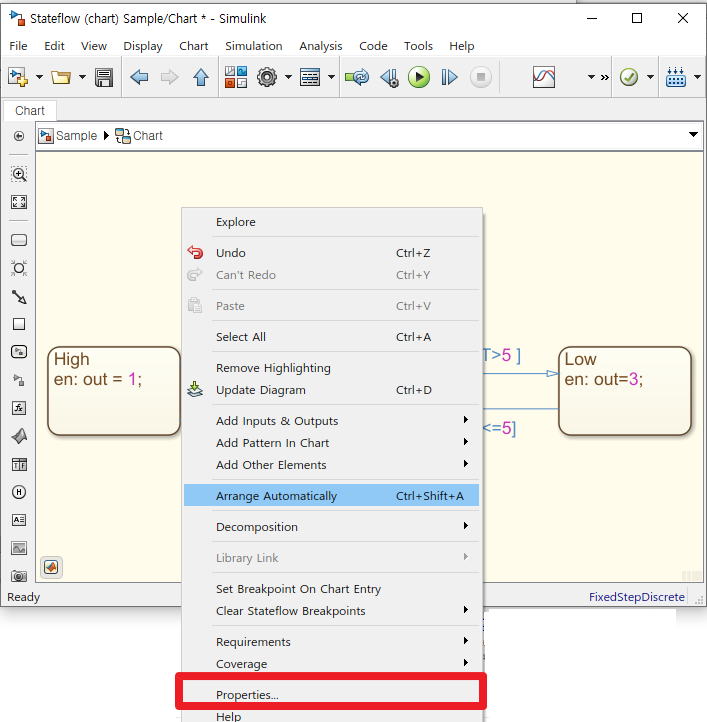This screenshot has width=707, height=722.
Task: Click the Open folder toolbar icon
Action: coord(61,77)
